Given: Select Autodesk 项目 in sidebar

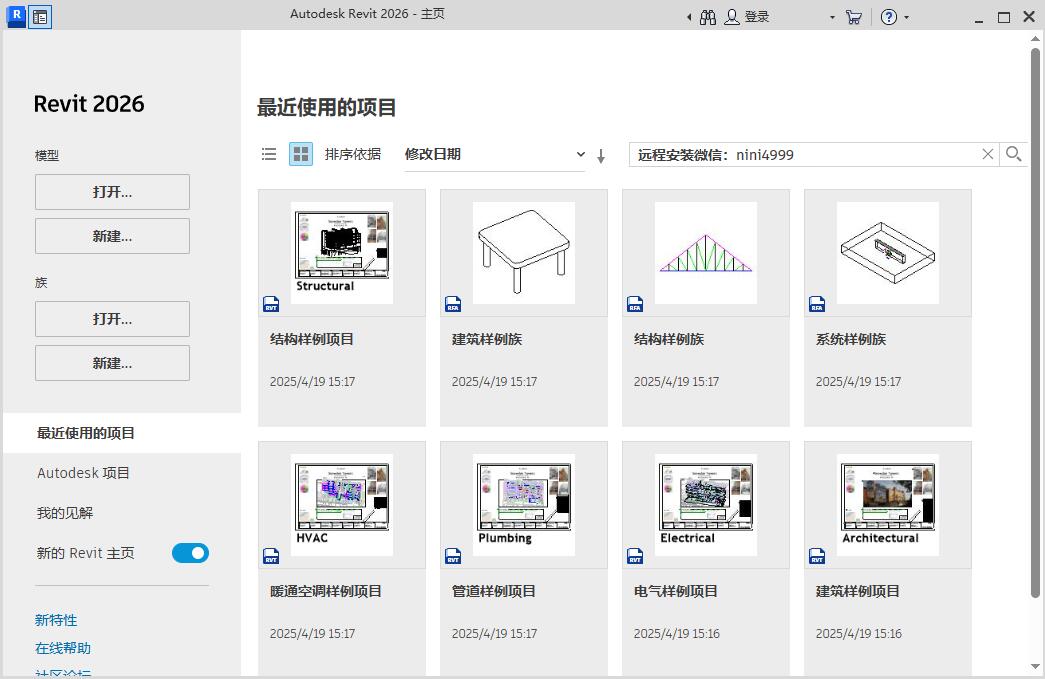Looking at the screenshot, I should (x=83, y=473).
